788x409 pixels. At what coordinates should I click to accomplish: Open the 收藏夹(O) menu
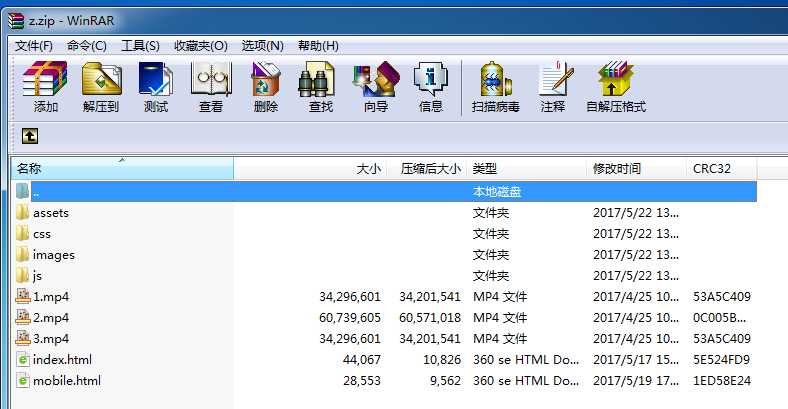click(201, 46)
